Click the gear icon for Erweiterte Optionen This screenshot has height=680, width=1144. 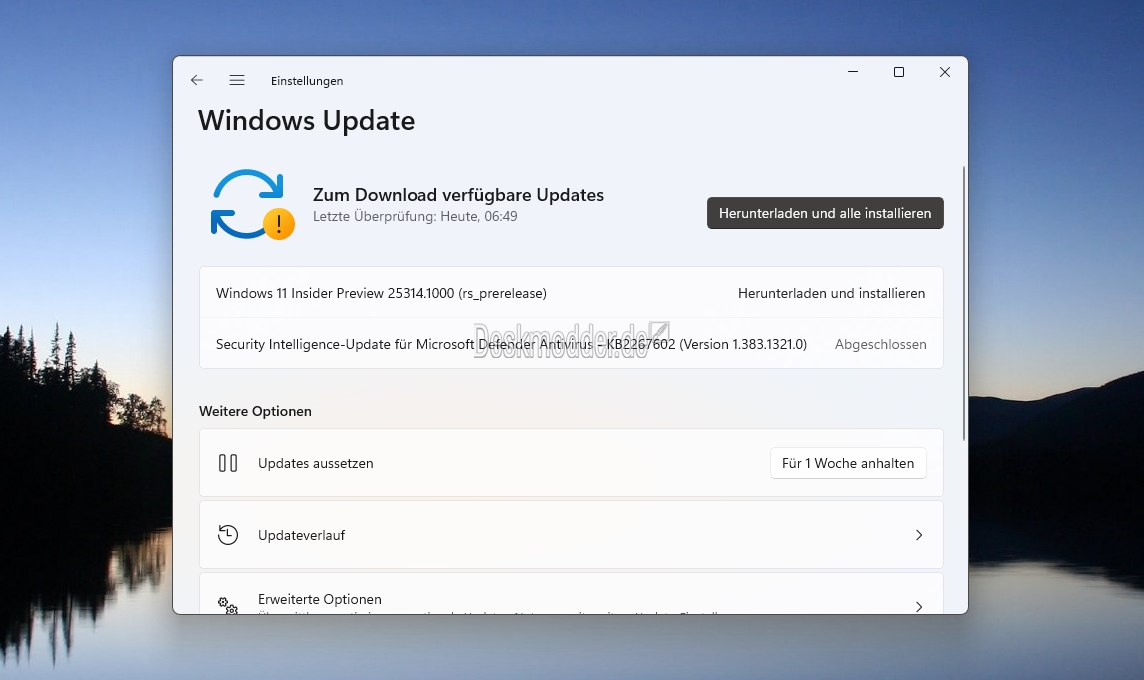(228, 605)
